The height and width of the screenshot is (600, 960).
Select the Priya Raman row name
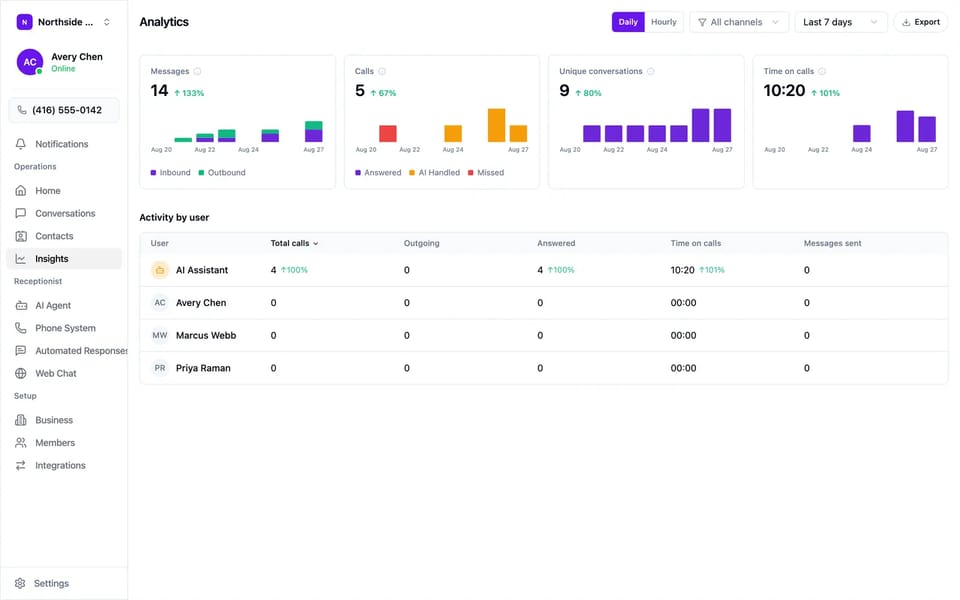[x=203, y=368]
